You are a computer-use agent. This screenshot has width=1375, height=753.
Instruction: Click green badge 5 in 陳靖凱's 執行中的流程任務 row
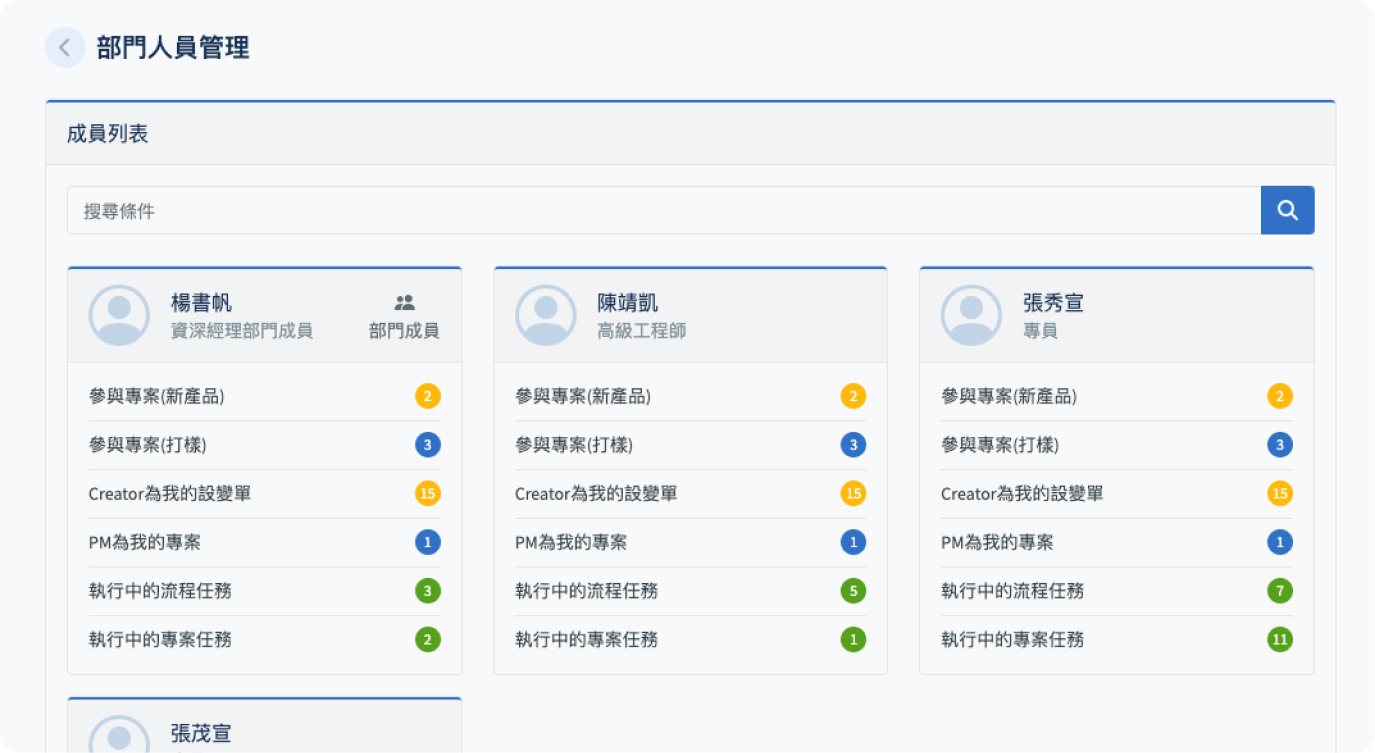(853, 591)
